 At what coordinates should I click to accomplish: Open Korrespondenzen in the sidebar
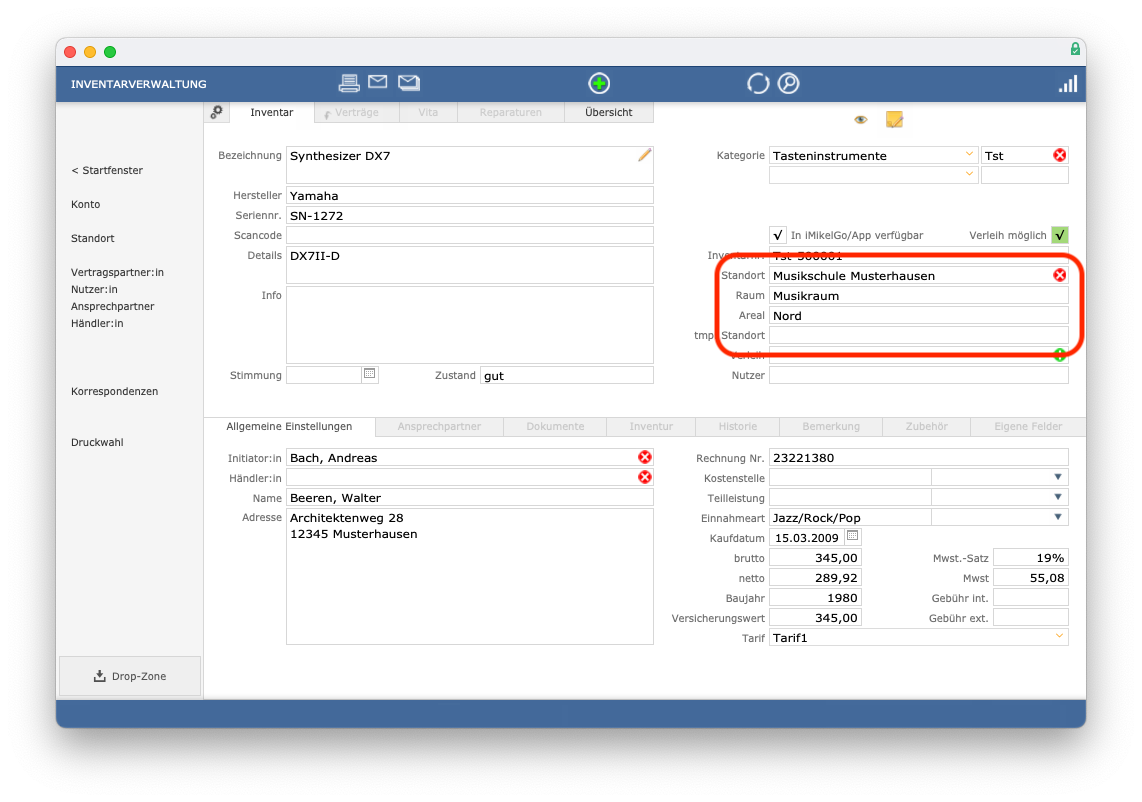[114, 391]
